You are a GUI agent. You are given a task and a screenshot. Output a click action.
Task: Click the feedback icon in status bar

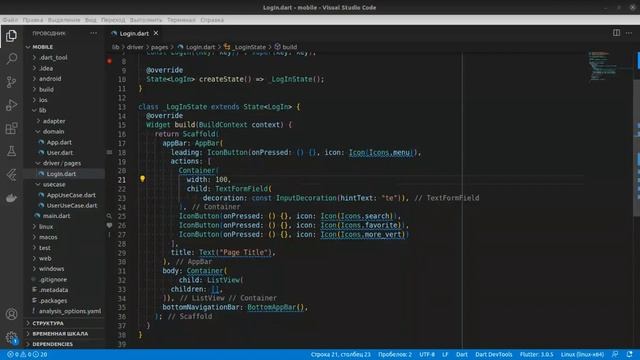coord(615,354)
